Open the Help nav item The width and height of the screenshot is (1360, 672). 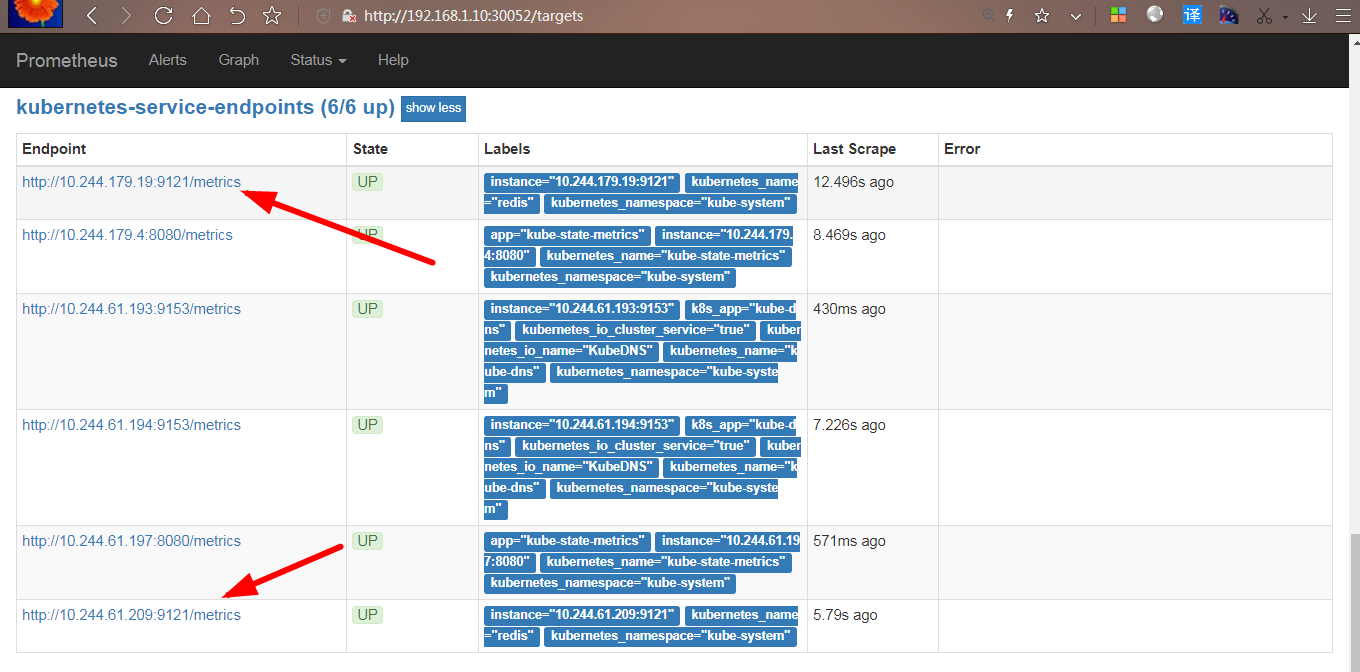click(393, 60)
